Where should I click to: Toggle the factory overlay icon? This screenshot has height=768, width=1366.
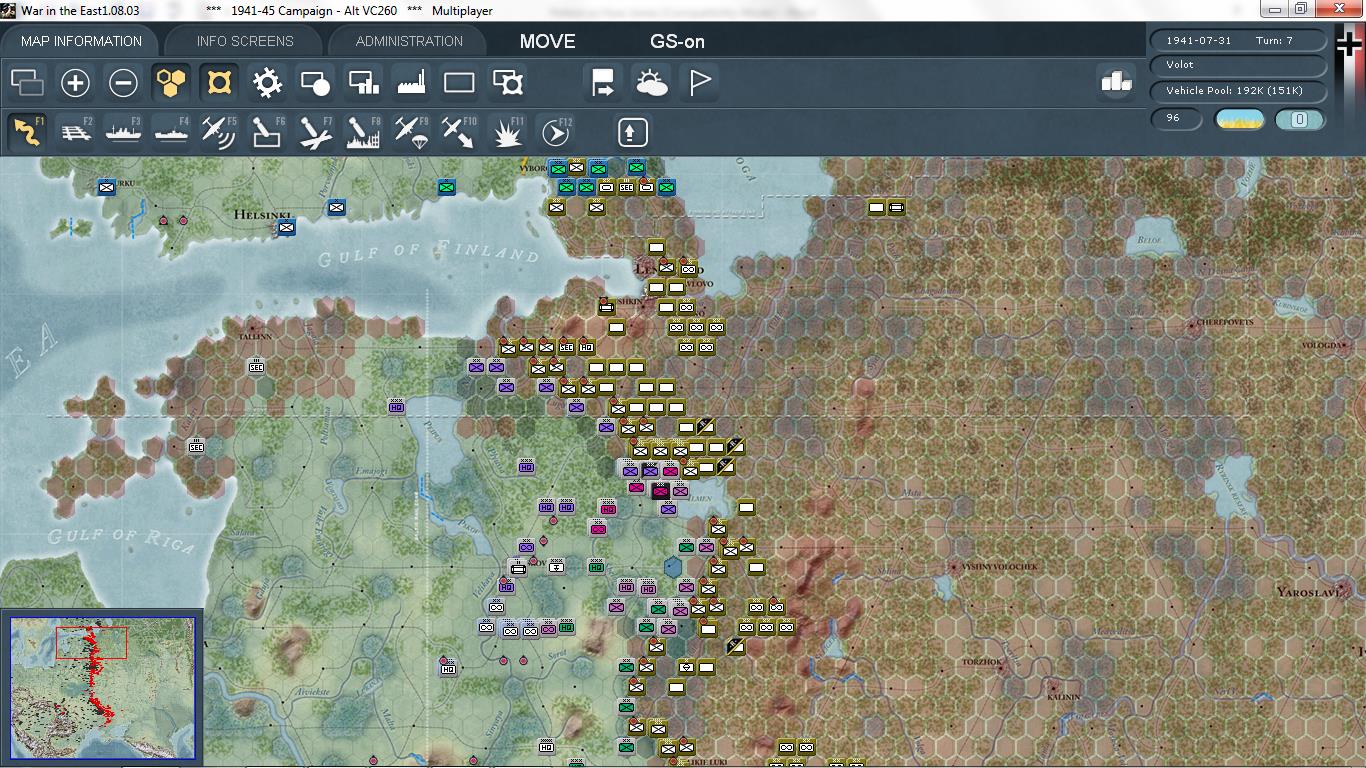coord(411,82)
